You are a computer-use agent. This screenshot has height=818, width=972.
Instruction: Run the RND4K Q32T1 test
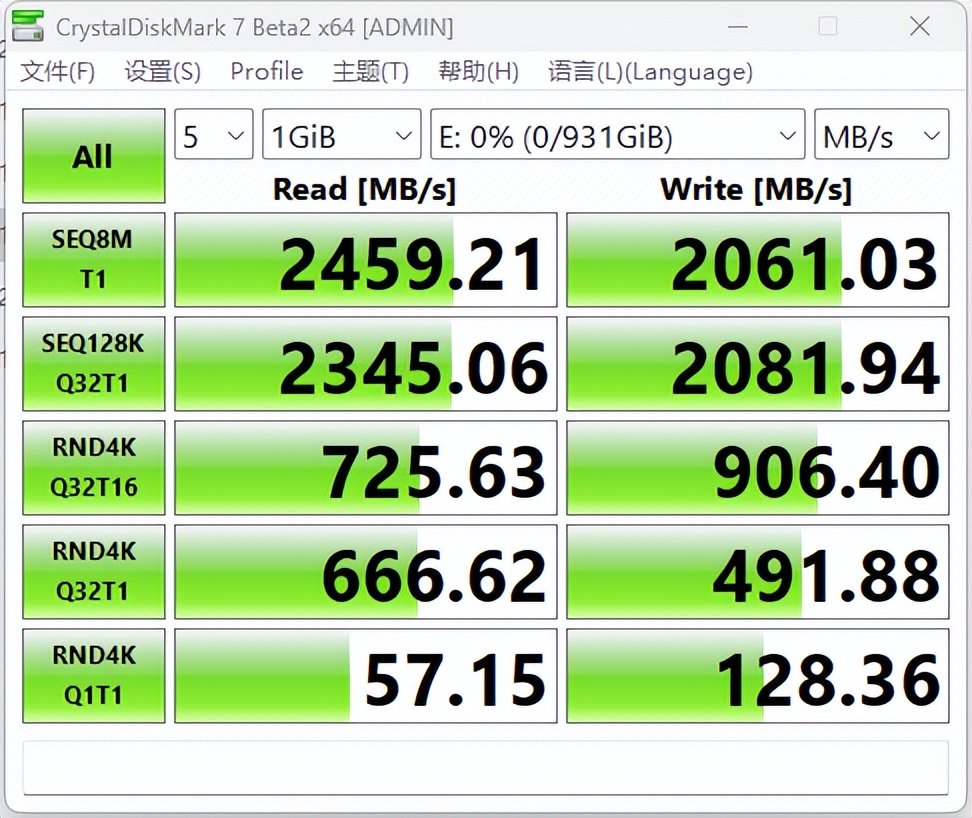[x=94, y=571]
